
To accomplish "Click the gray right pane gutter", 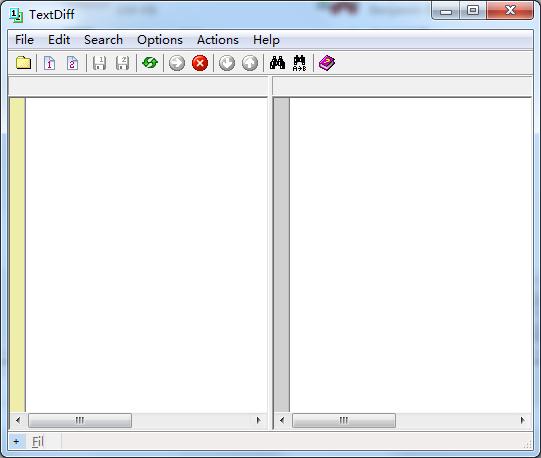I will 282,255.
